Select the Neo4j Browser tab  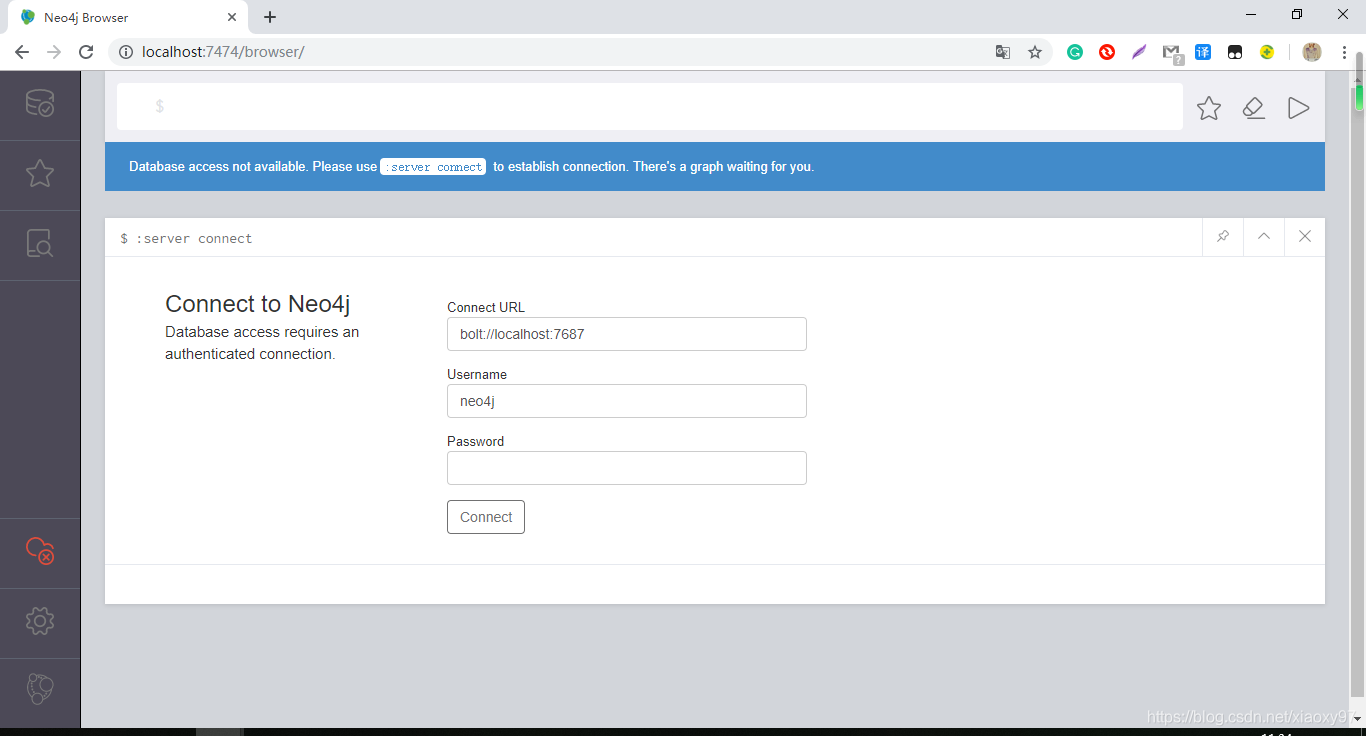pos(127,17)
